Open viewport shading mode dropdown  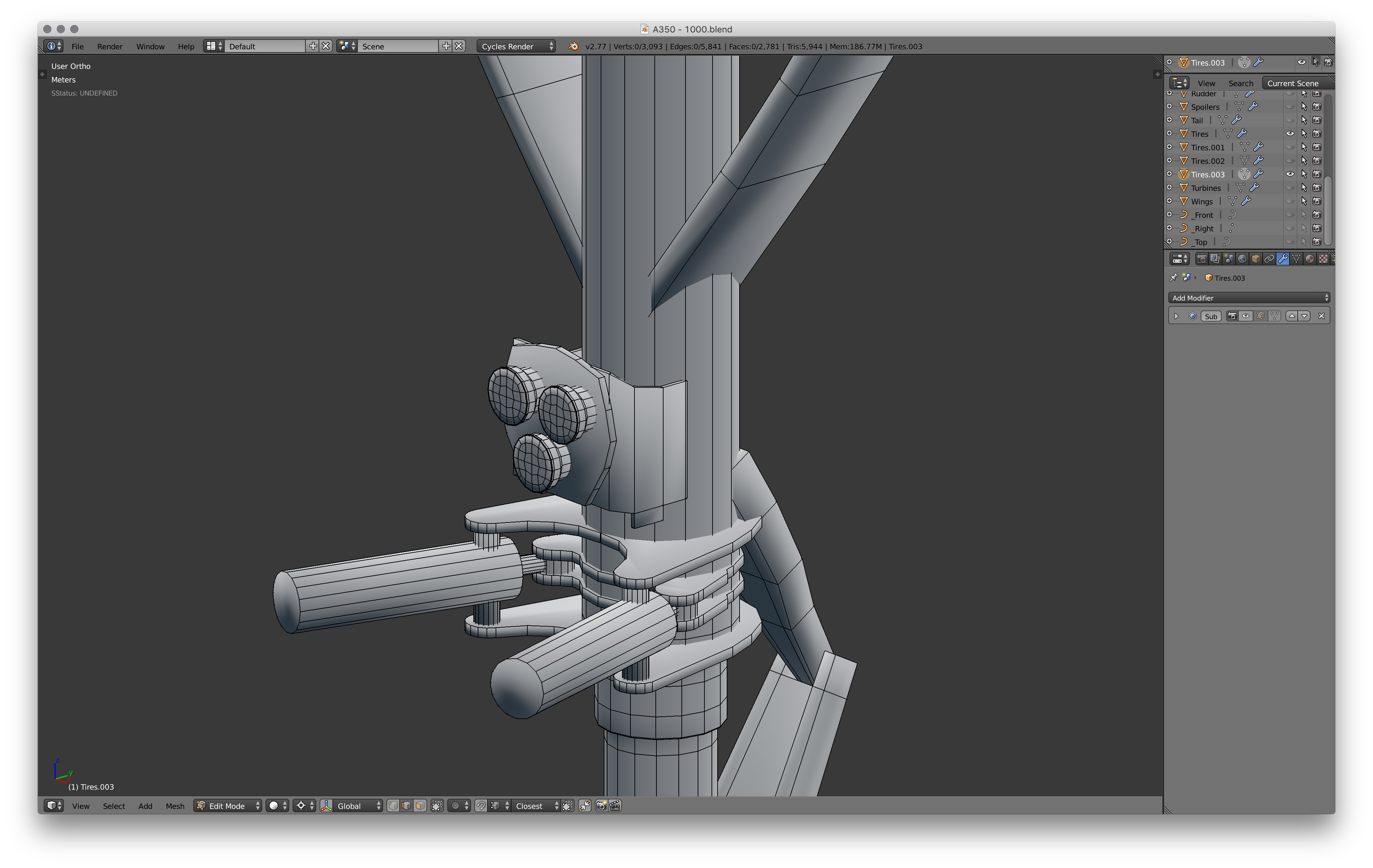278,805
